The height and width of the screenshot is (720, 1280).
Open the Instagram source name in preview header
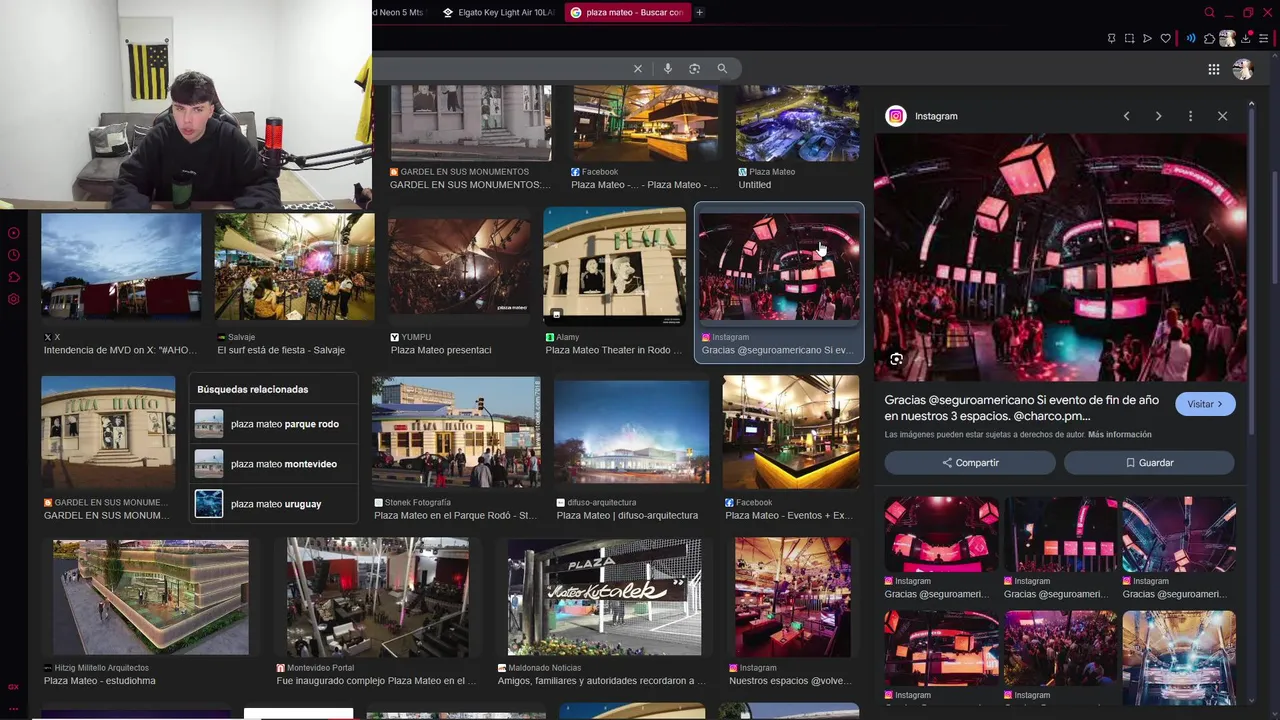[x=936, y=116]
